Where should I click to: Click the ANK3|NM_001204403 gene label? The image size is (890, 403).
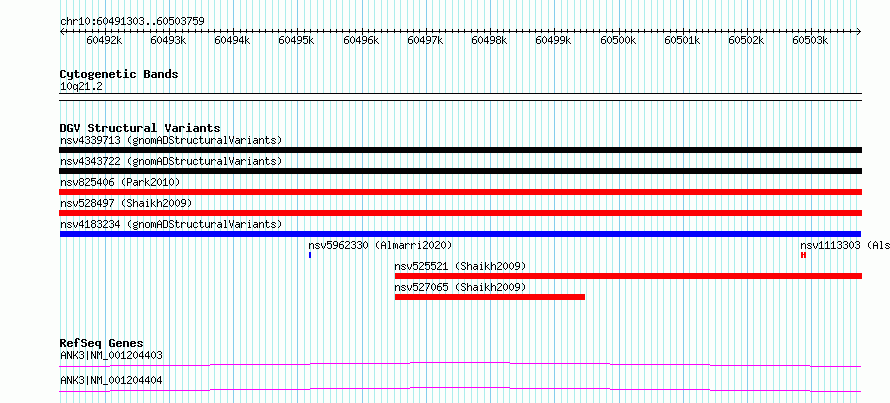pos(111,355)
